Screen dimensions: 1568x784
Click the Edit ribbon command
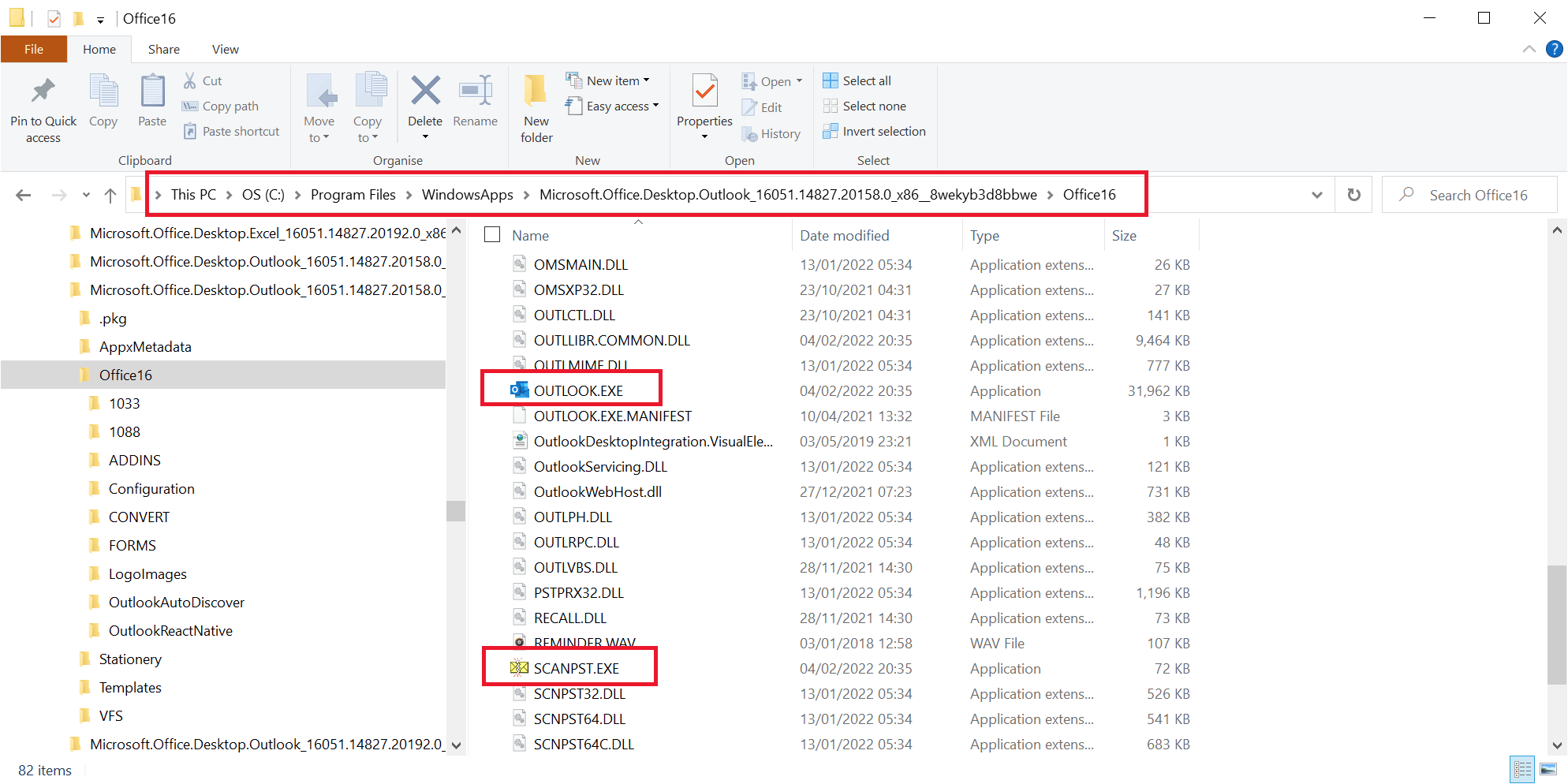tap(762, 107)
